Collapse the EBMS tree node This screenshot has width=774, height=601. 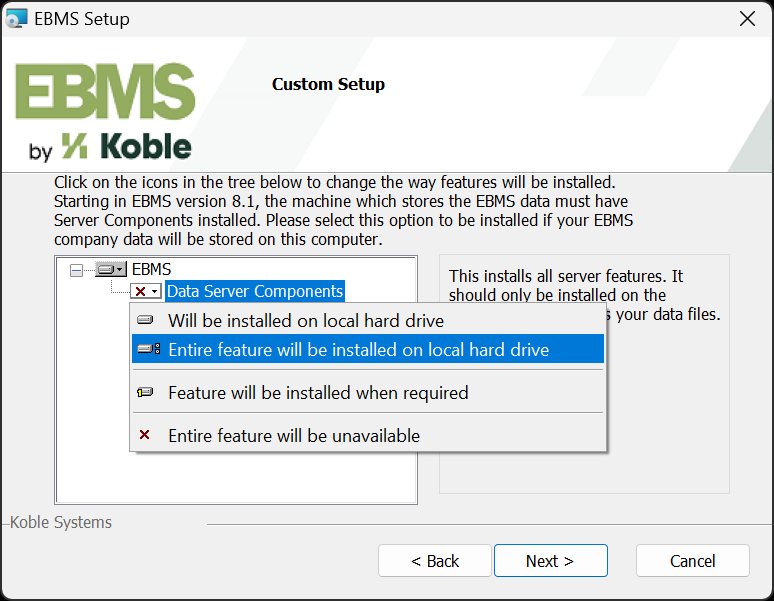pyautogui.click(x=76, y=270)
